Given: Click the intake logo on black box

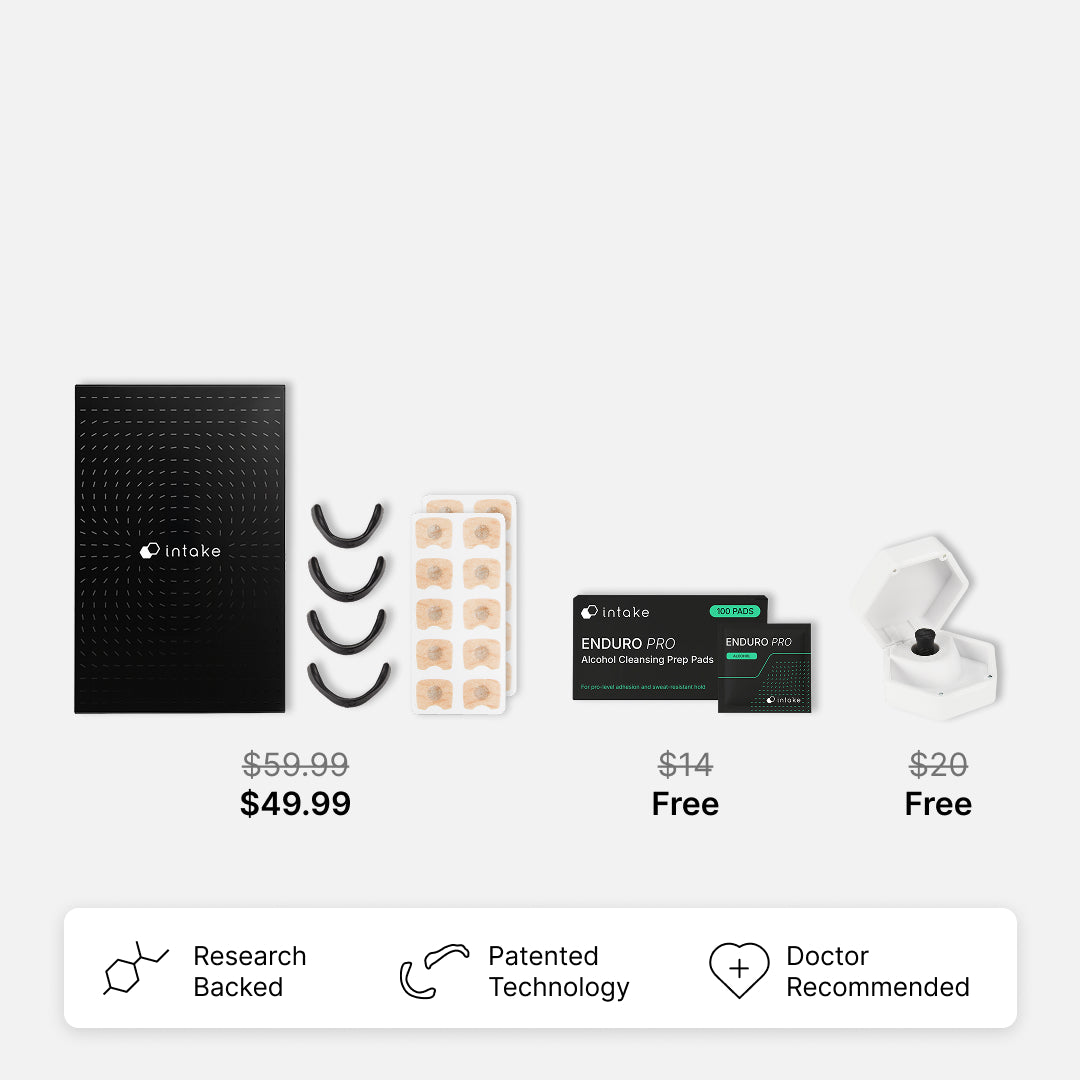Looking at the screenshot, I should (x=180, y=550).
